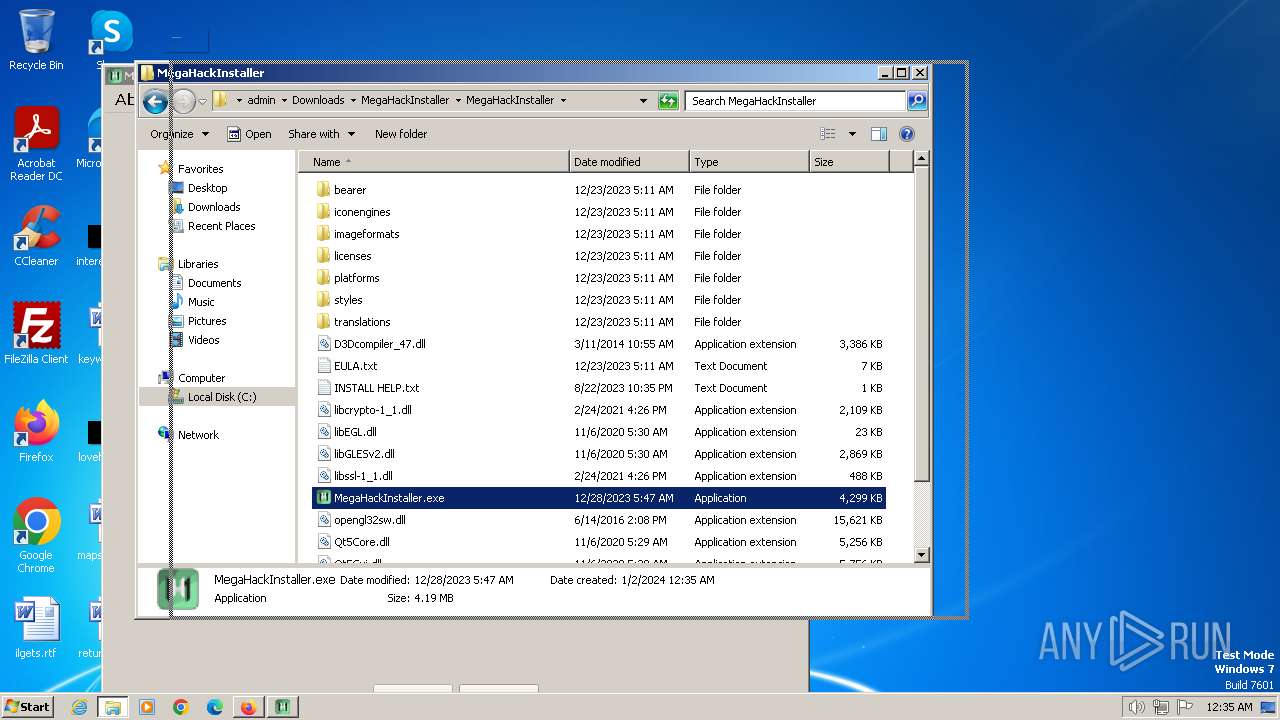Click Internet Explorer taskbar icon
This screenshot has width=1280, height=720.
(x=79, y=707)
